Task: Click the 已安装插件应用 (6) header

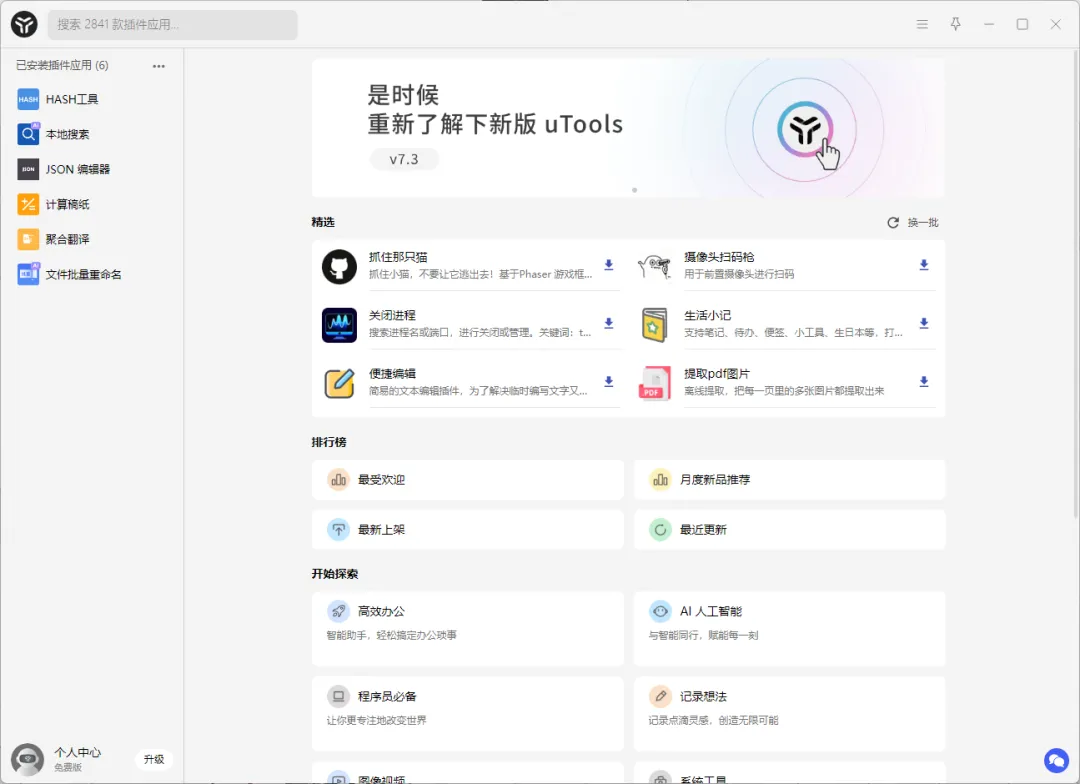Action: click(62, 65)
